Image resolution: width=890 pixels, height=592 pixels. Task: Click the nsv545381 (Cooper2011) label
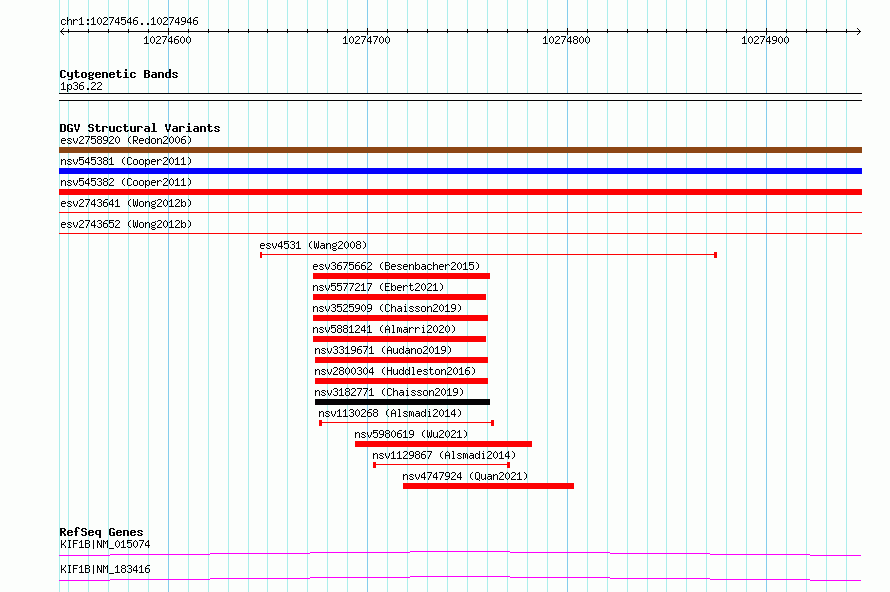(x=126, y=161)
